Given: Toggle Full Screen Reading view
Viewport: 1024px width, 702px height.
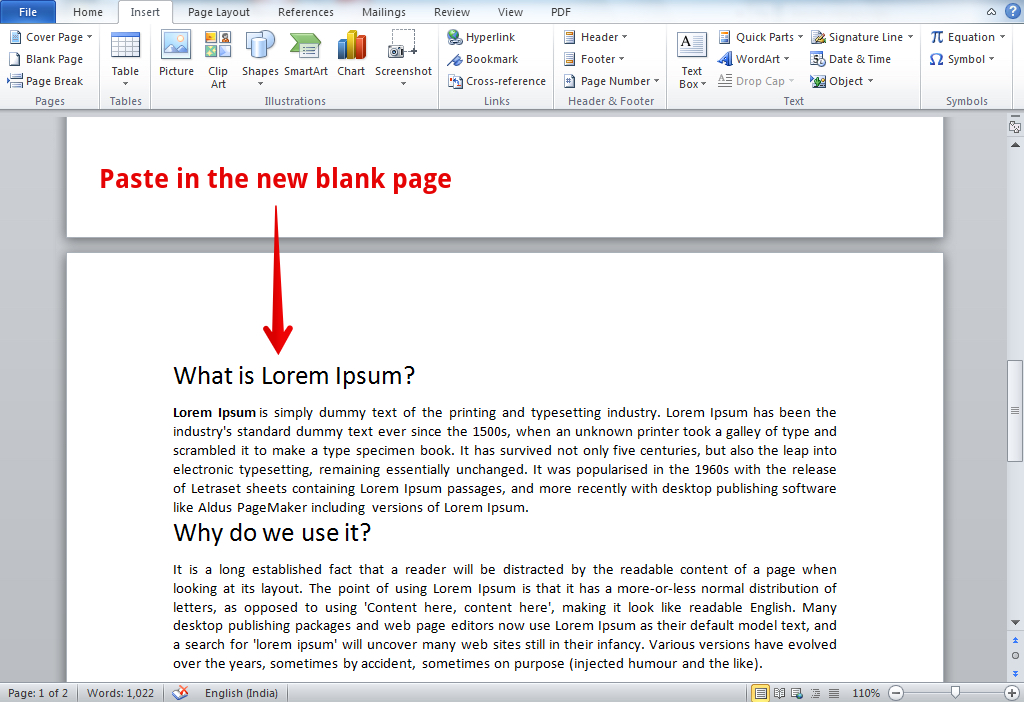Looking at the screenshot, I should [x=779, y=692].
